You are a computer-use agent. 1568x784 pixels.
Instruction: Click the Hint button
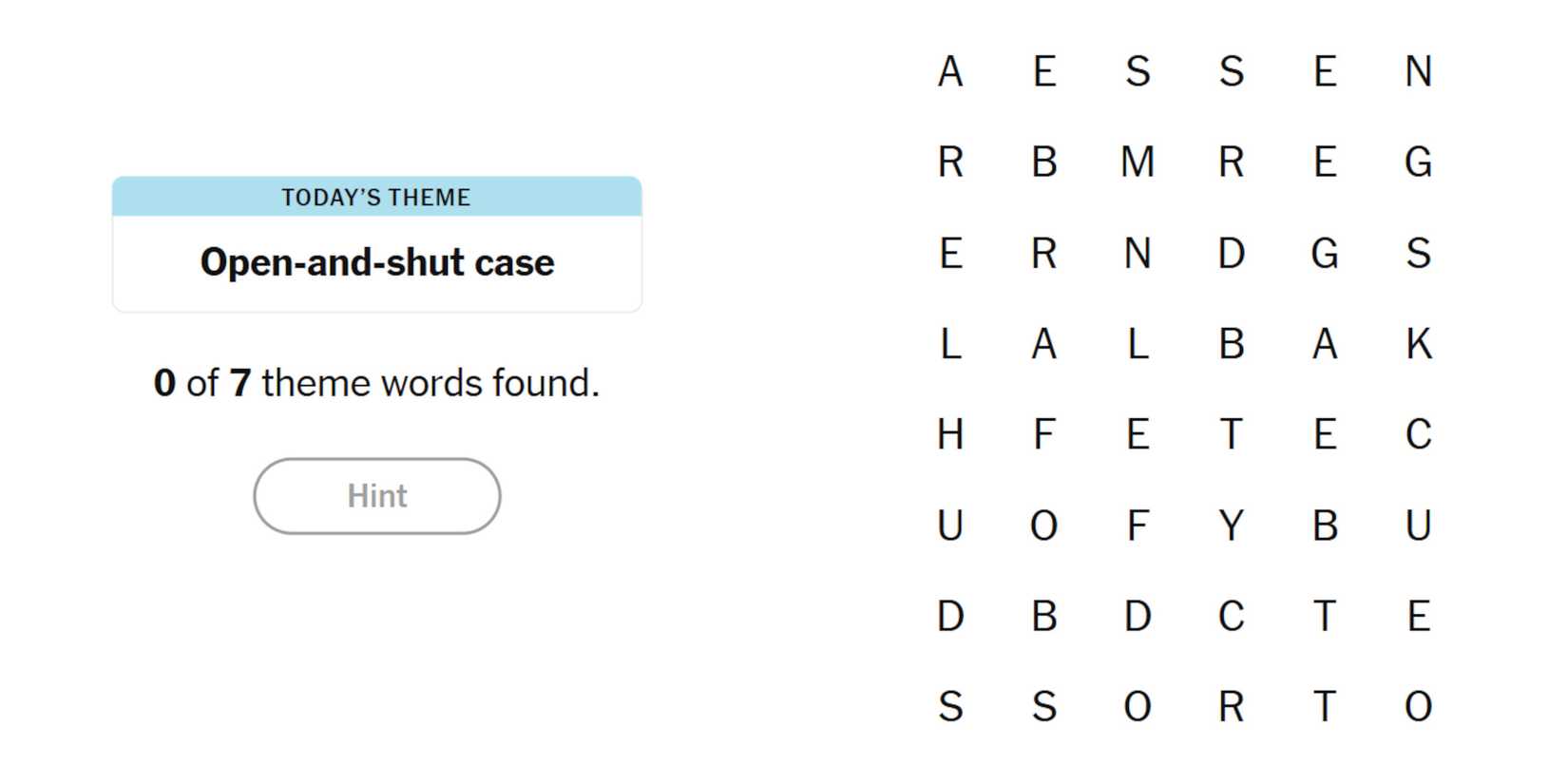pyautogui.click(x=376, y=496)
